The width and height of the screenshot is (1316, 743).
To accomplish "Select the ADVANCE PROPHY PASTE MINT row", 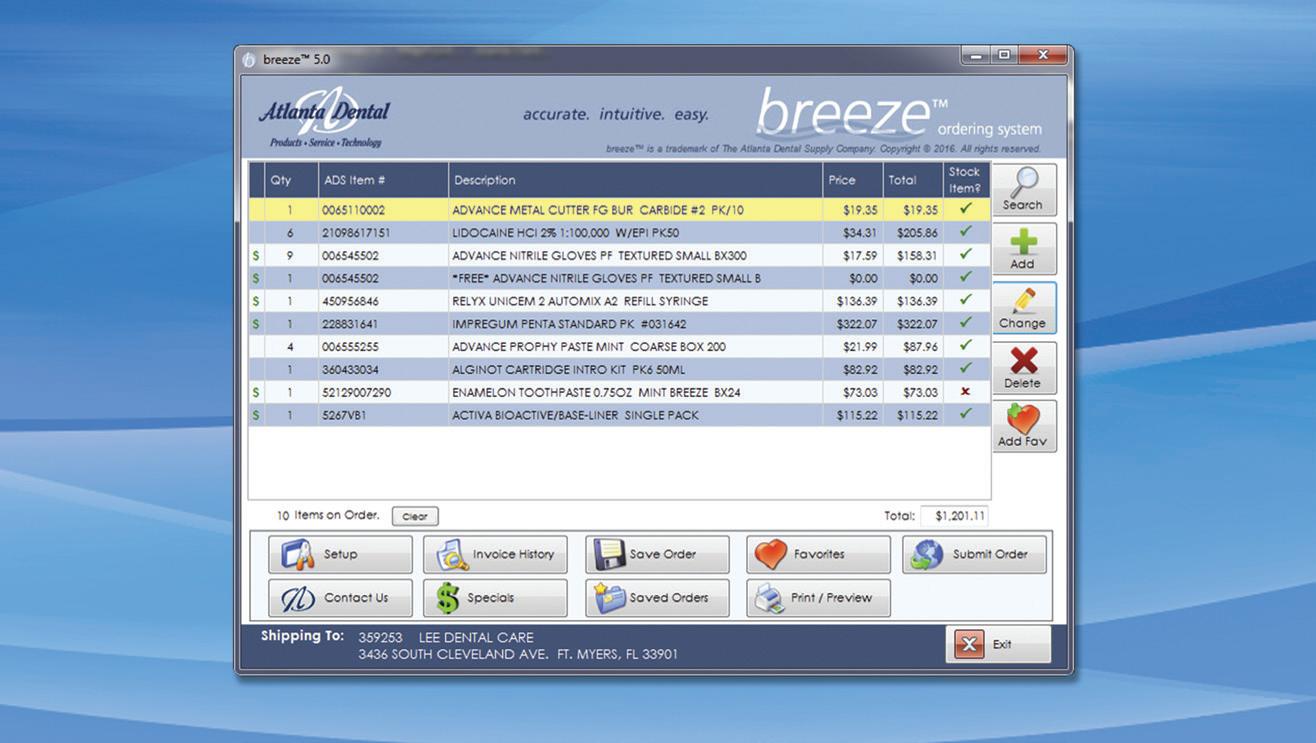I will [619, 347].
